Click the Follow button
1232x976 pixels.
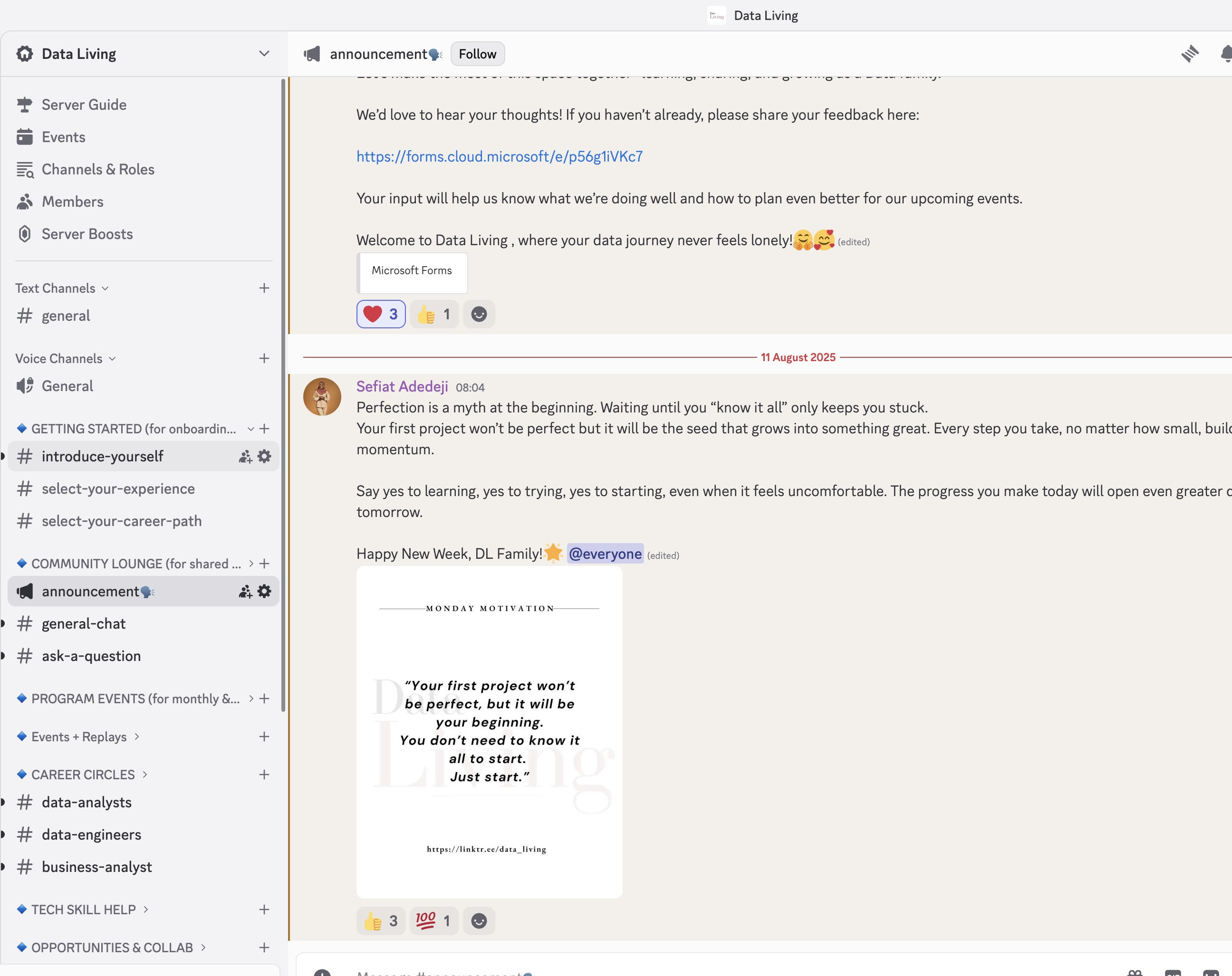pos(478,53)
